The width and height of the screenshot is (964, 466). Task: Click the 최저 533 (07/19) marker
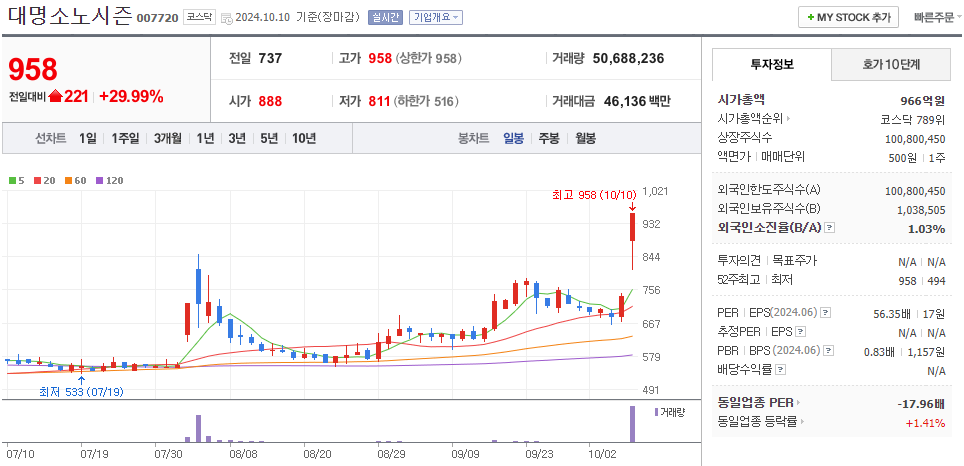tap(81, 391)
